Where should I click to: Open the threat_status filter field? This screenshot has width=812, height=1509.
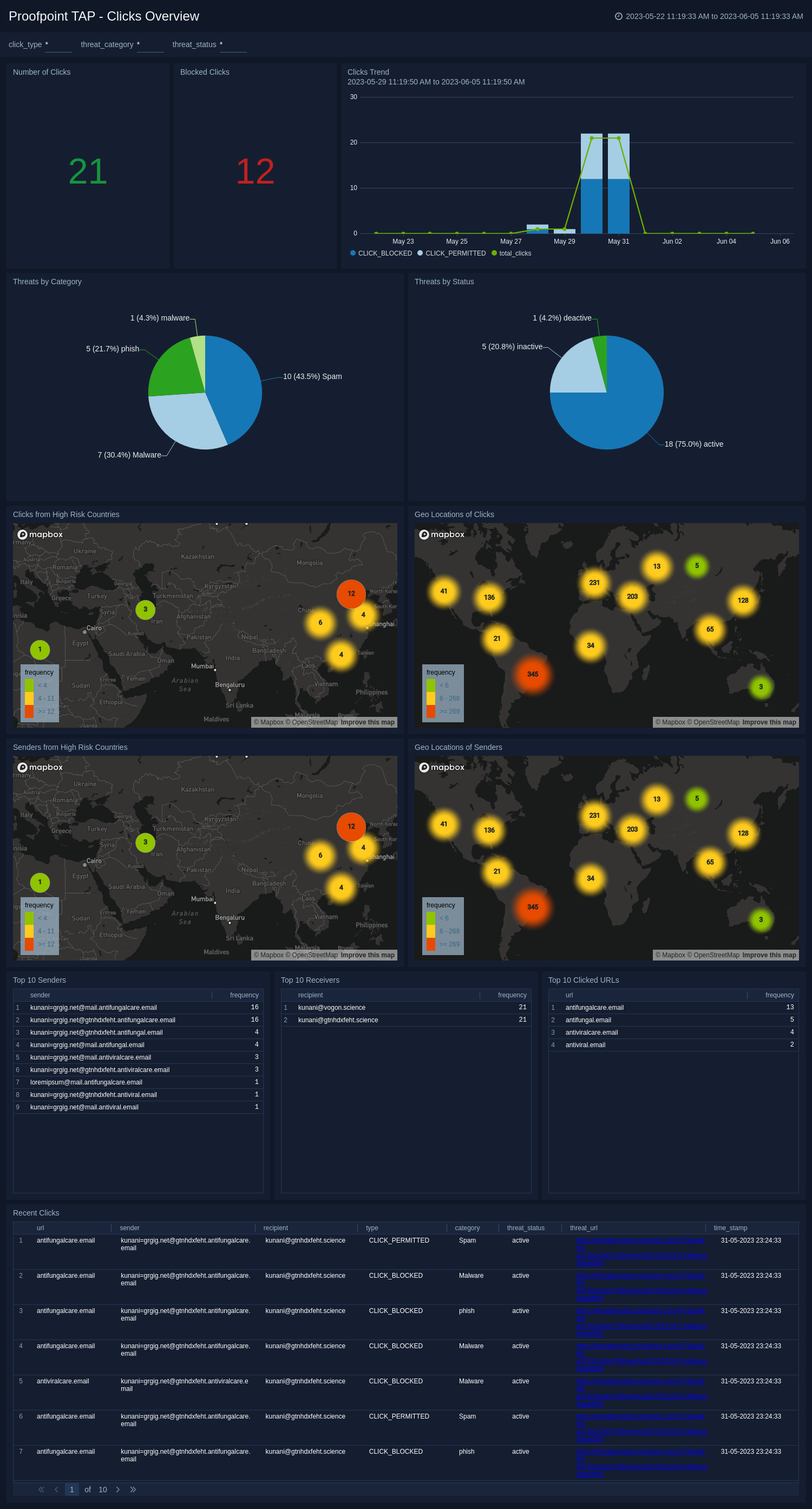(233, 45)
